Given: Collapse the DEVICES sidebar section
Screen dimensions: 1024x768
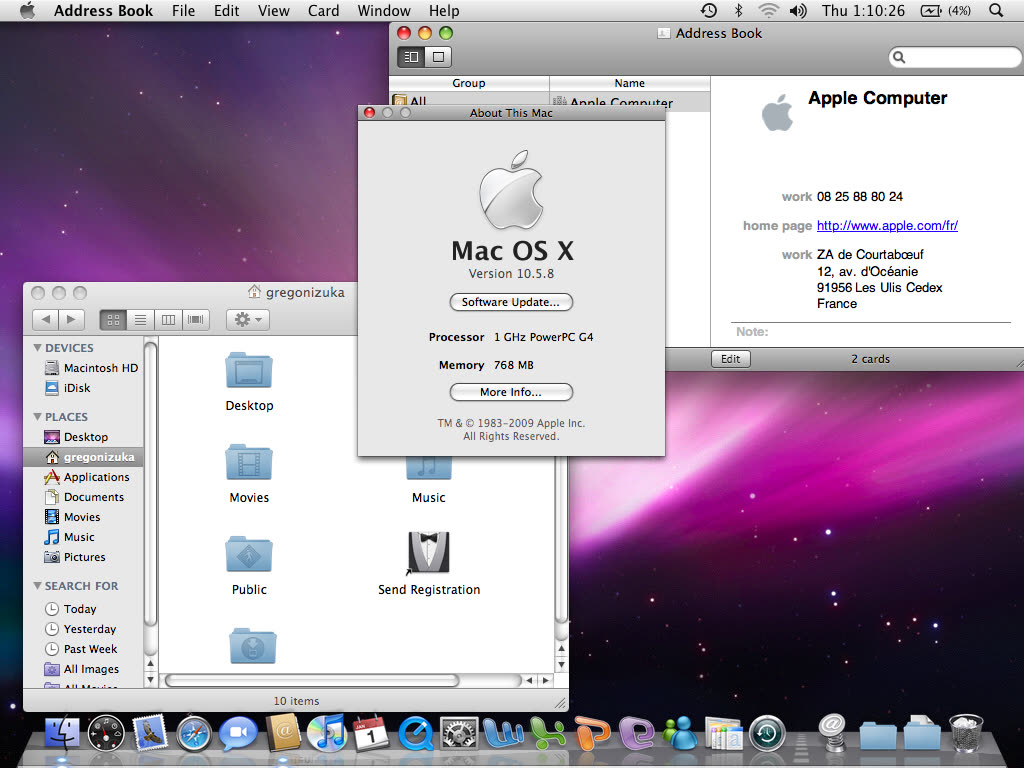Looking at the screenshot, I should (x=38, y=348).
